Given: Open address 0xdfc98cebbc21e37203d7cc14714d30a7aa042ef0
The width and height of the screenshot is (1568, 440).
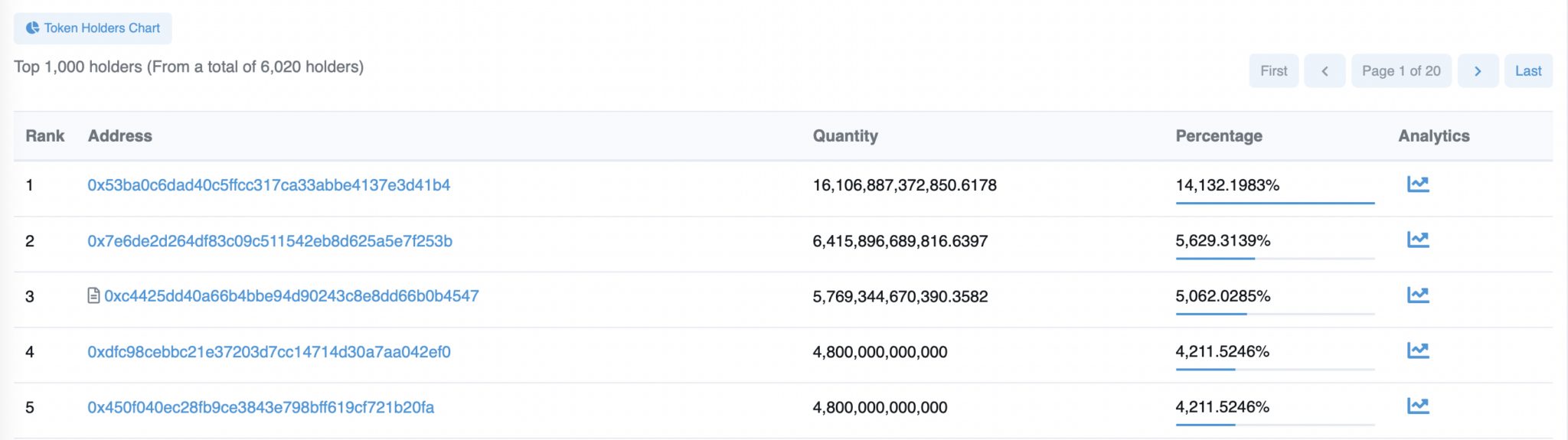Looking at the screenshot, I should 269,352.
